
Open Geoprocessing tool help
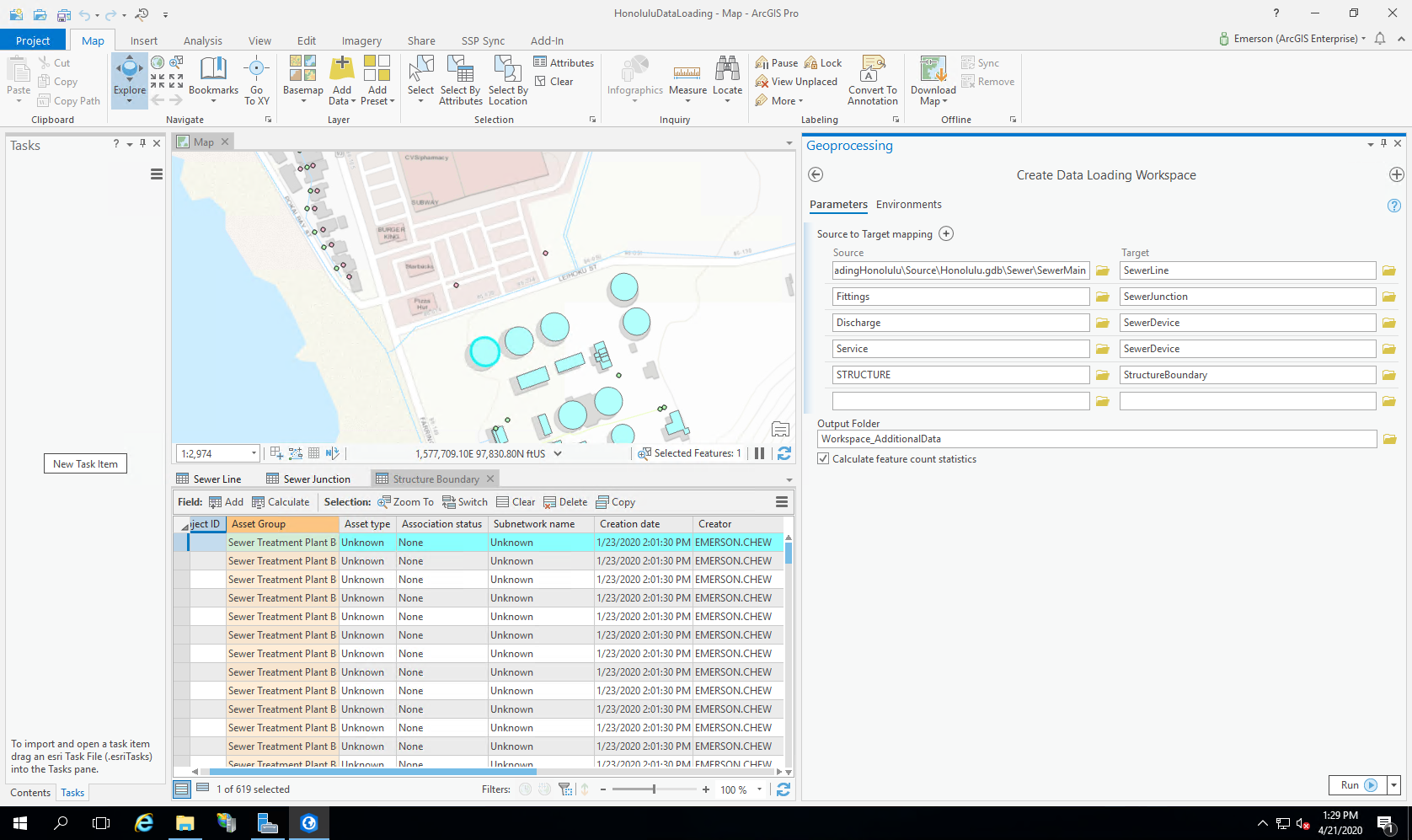pos(1394,206)
